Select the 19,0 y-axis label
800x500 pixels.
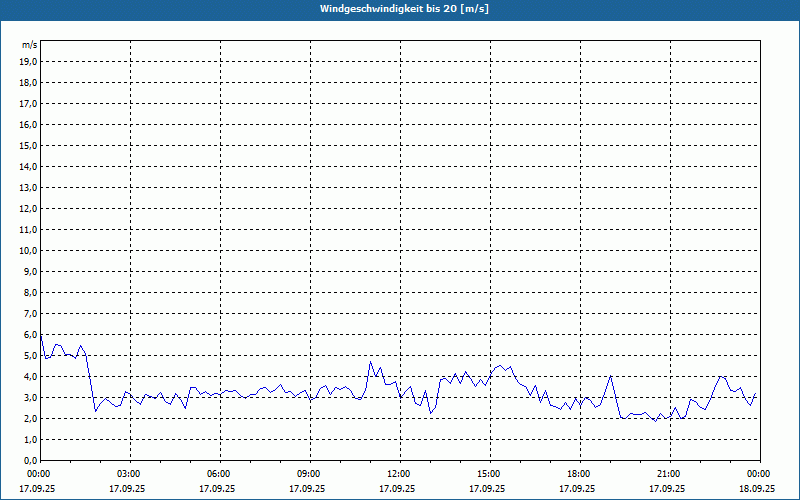click(x=29, y=61)
